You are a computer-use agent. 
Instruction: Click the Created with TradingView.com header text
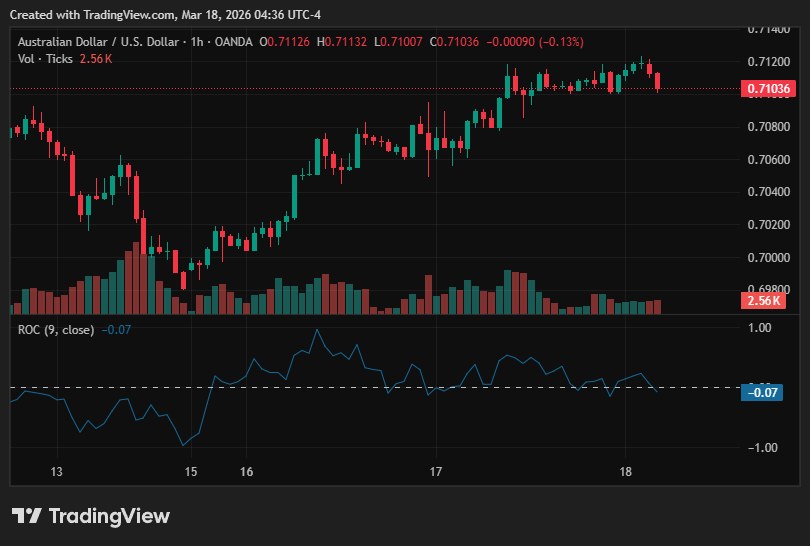tap(165, 15)
